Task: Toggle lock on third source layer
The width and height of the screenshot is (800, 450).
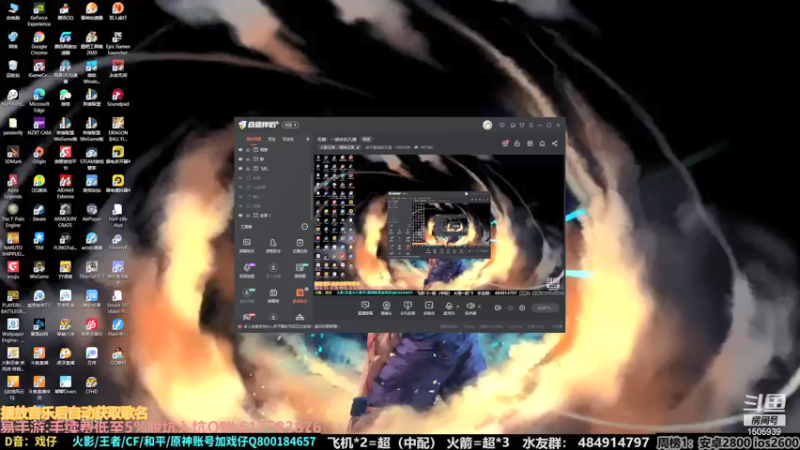Action: (248, 168)
